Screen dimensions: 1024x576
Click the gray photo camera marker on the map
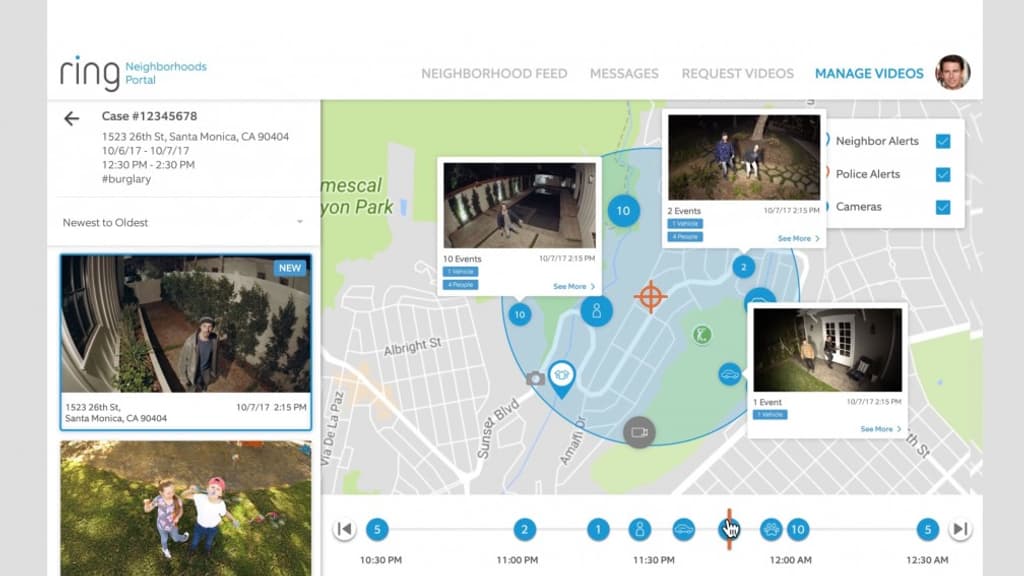pyautogui.click(x=536, y=378)
